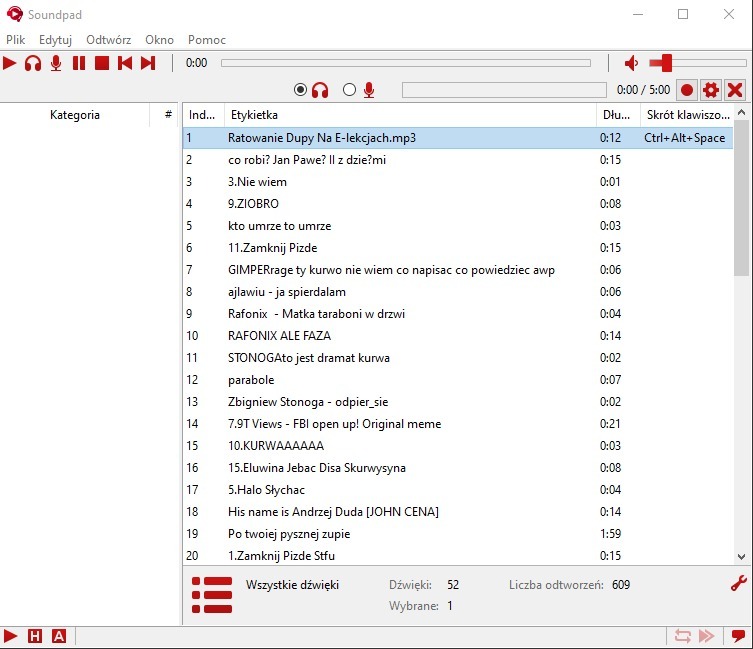Toggle the H button in the status bar
The width and height of the screenshot is (753, 649).
(x=36, y=636)
